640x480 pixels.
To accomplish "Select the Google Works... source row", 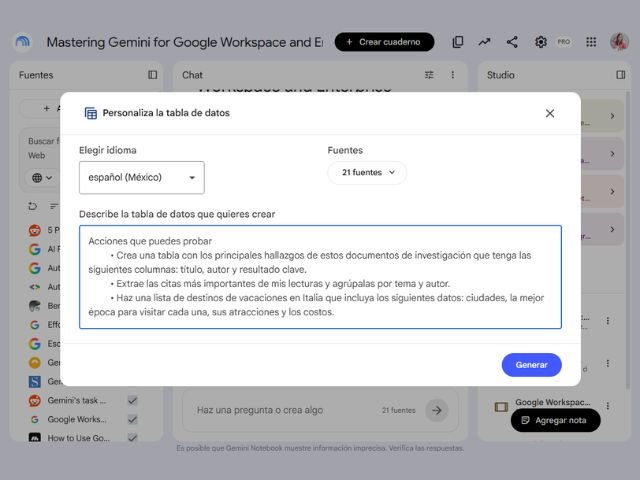I will 83,419.
